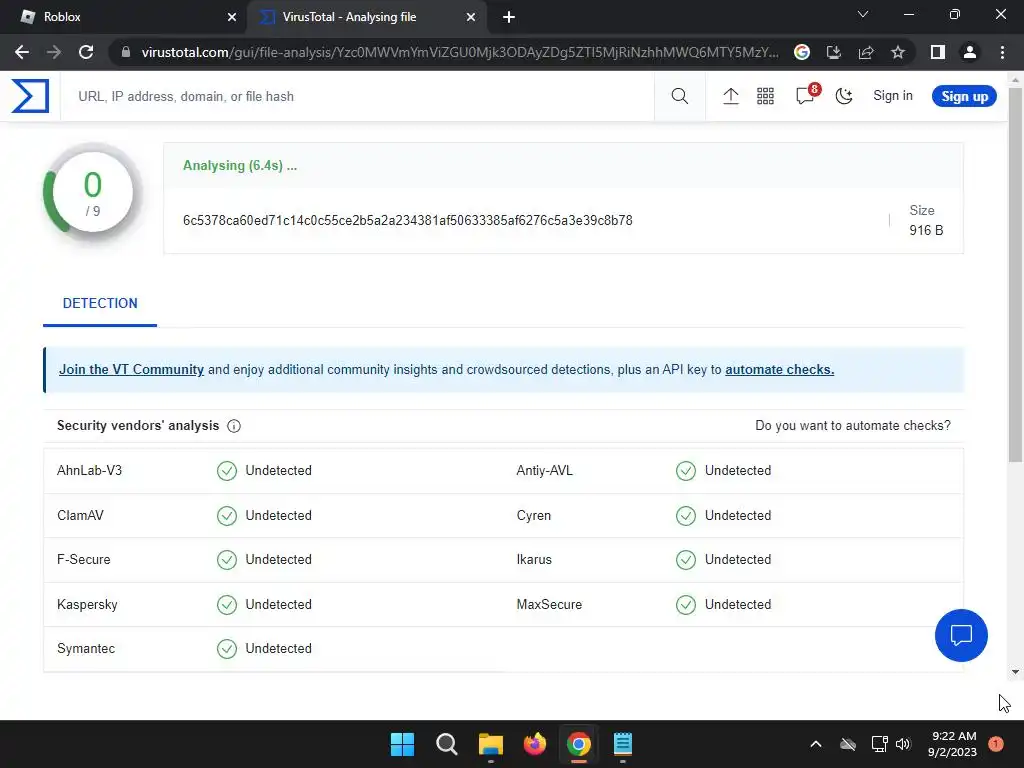The width and height of the screenshot is (1024, 768).
Task: Open the upload file icon
Action: (x=731, y=96)
